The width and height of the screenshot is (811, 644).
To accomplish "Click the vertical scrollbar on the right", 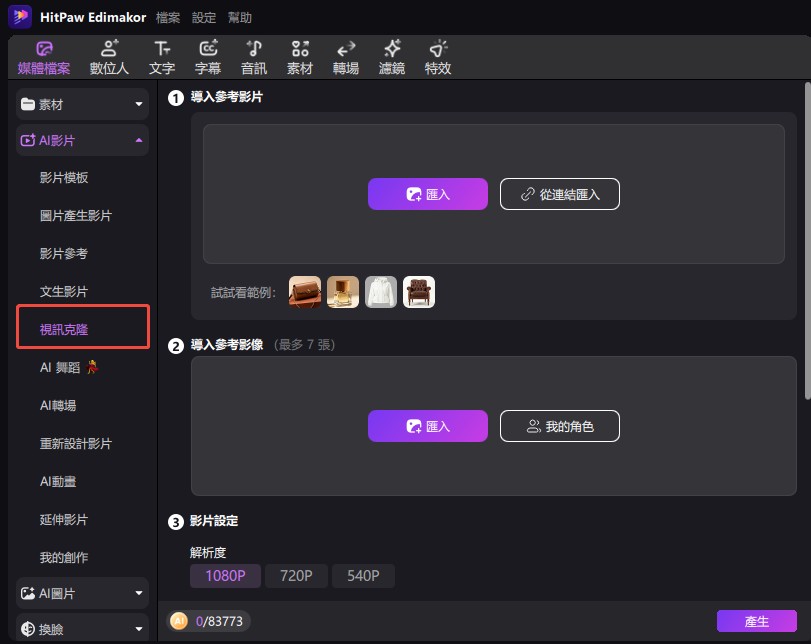I will pos(807,241).
